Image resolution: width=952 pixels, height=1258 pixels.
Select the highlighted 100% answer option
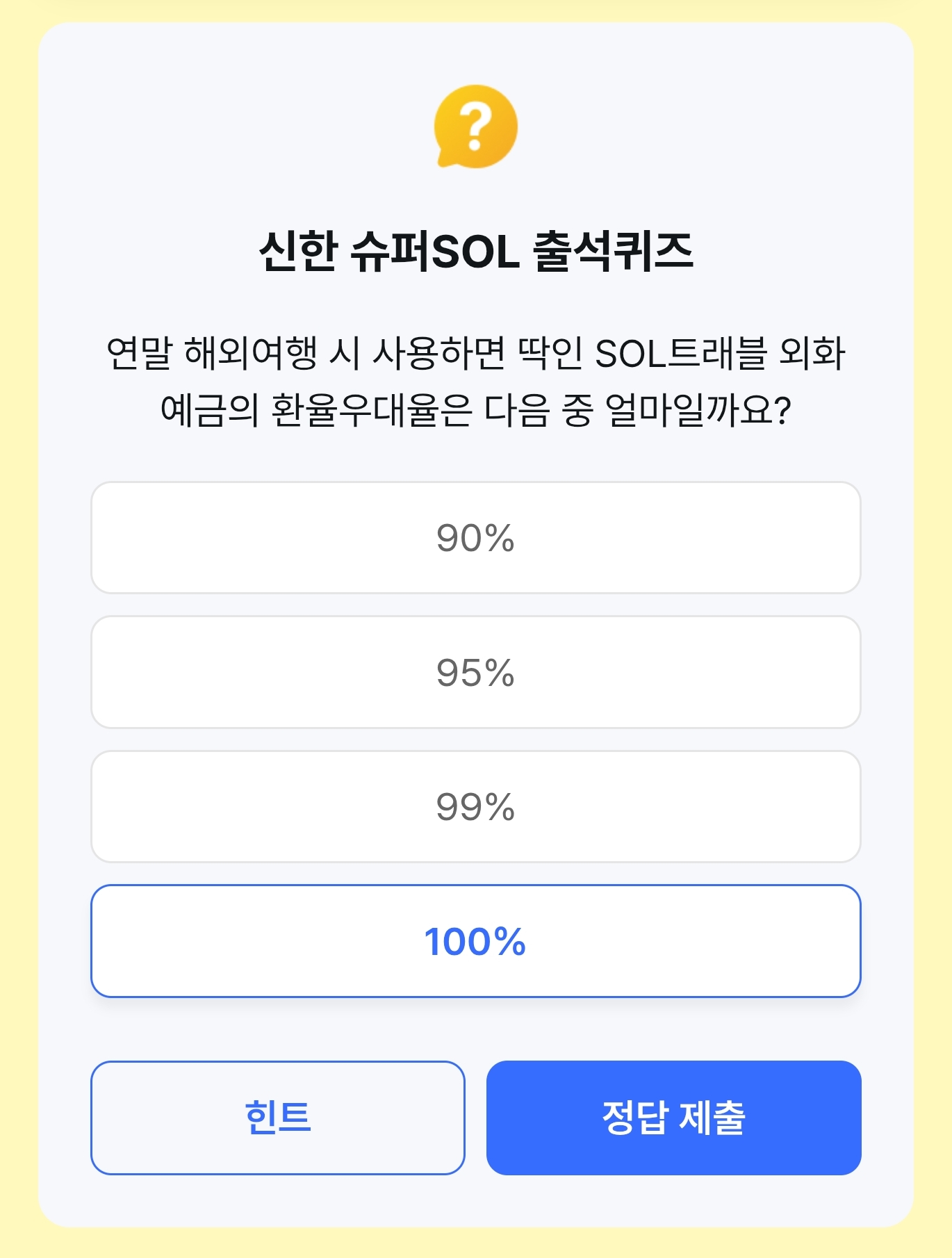pos(476,941)
